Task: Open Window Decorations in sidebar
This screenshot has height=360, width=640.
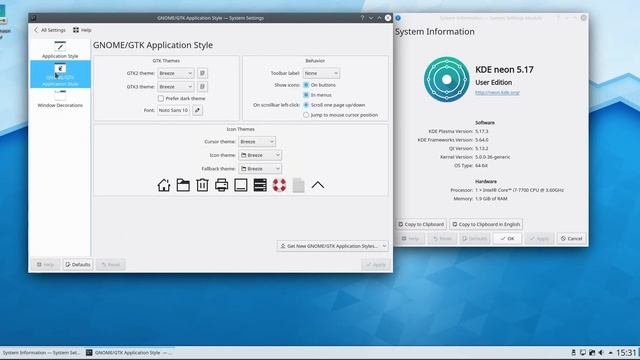Action: point(60,99)
